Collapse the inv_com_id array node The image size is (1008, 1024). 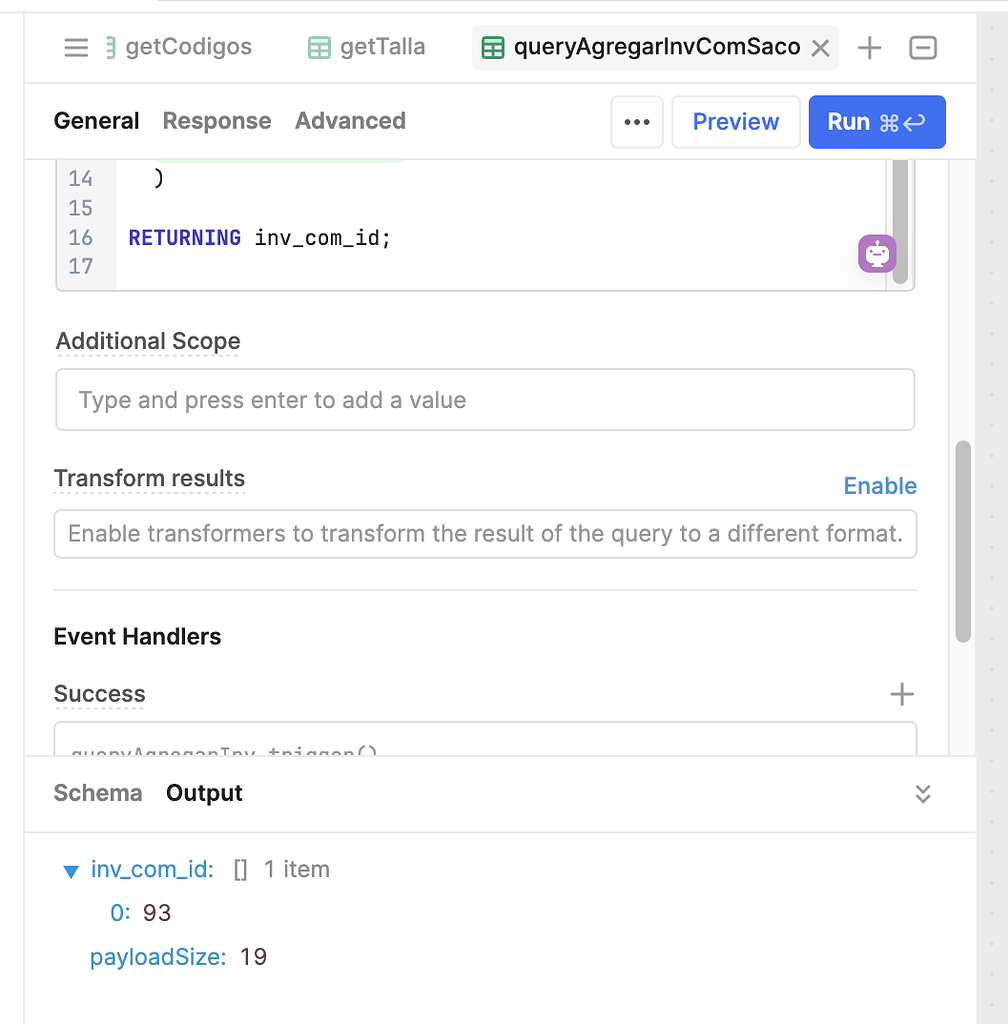point(71,871)
